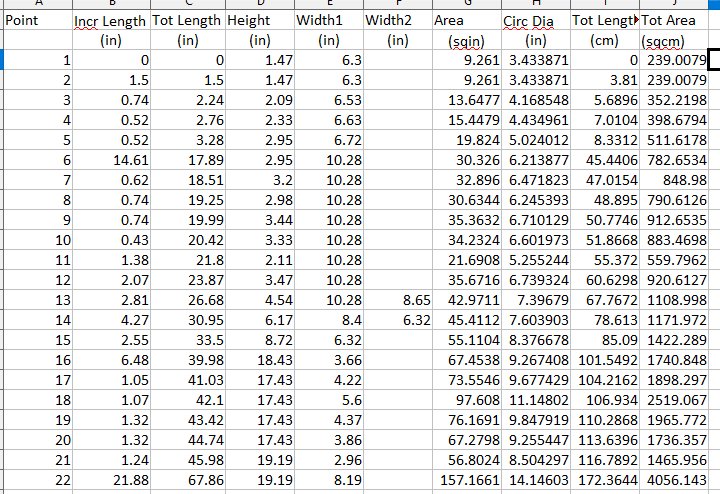The image size is (720, 494).
Task: Click Width1 cell 2.96
Action: 329,460
